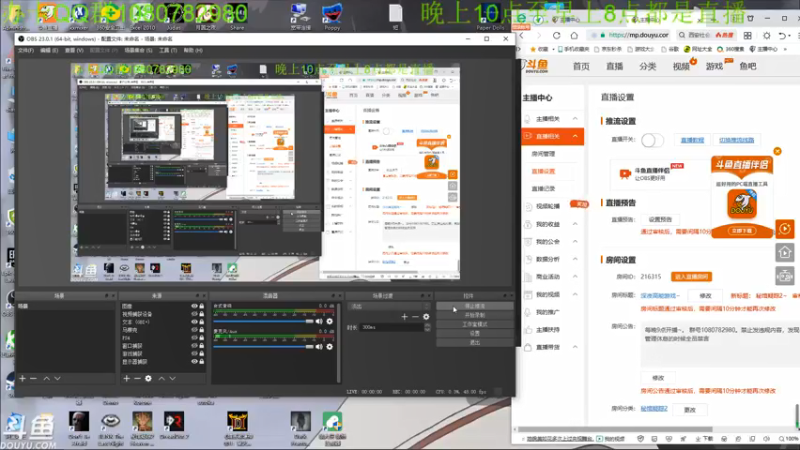Go to 首页 tab on Douyu
The width and height of the screenshot is (800, 450).
pos(581,66)
